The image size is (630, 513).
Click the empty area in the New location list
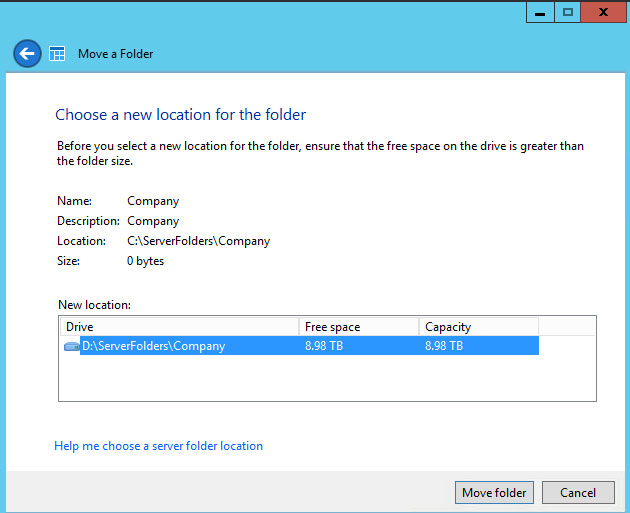click(326, 380)
